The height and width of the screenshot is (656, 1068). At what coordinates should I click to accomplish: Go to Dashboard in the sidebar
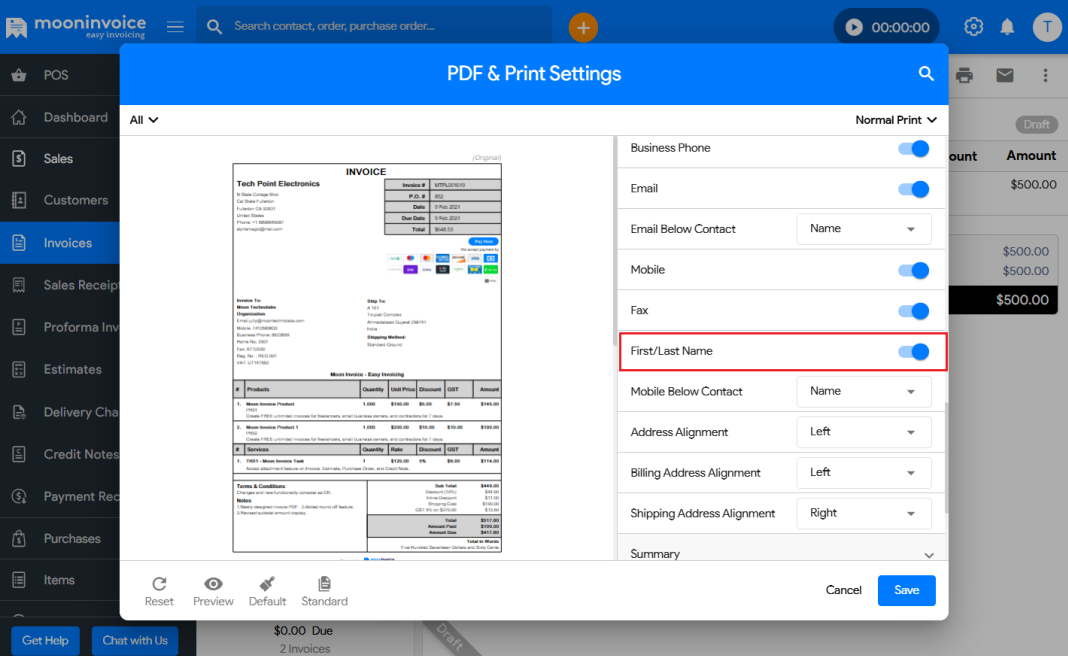75,117
